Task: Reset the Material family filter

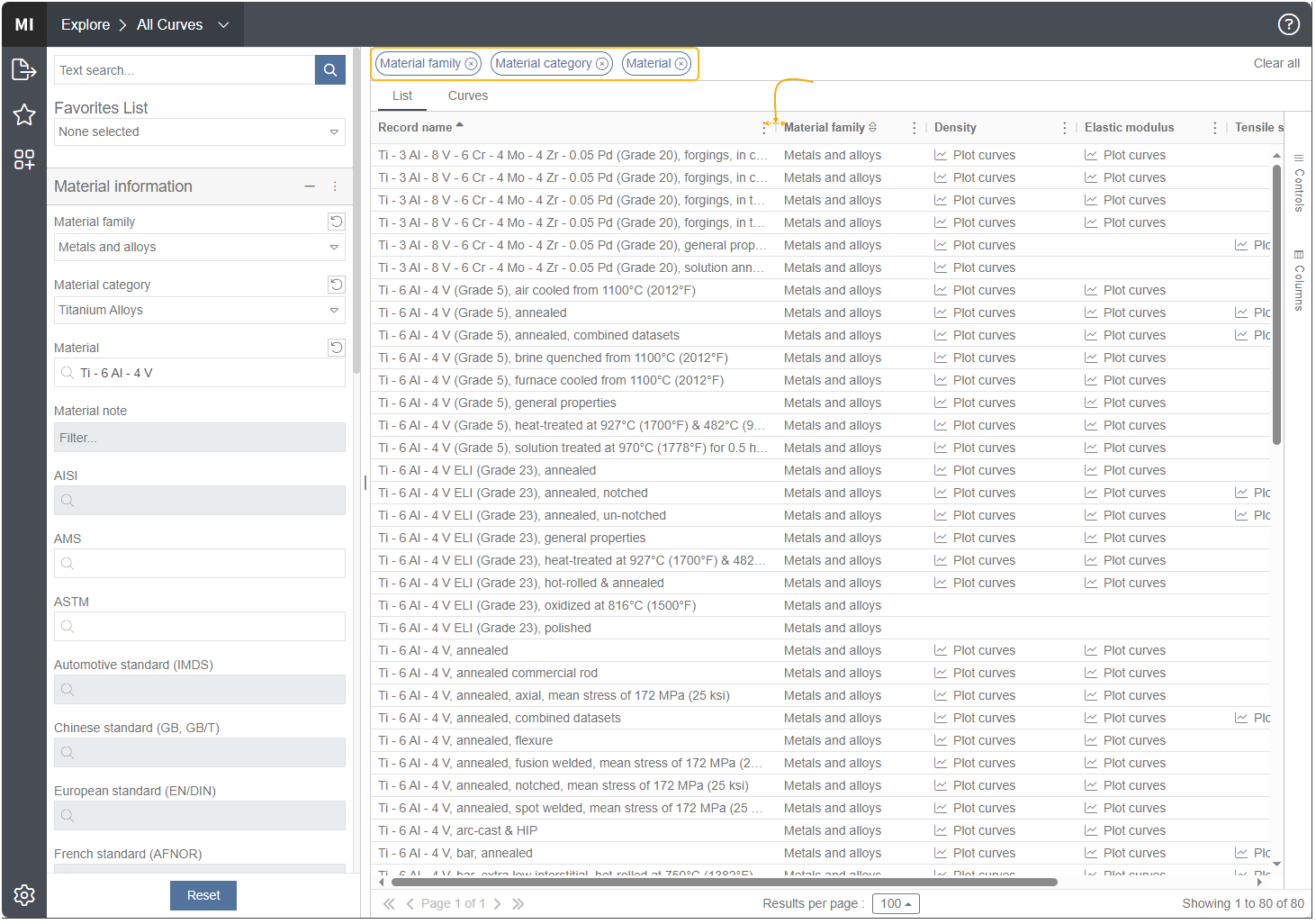Action: pos(336,222)
